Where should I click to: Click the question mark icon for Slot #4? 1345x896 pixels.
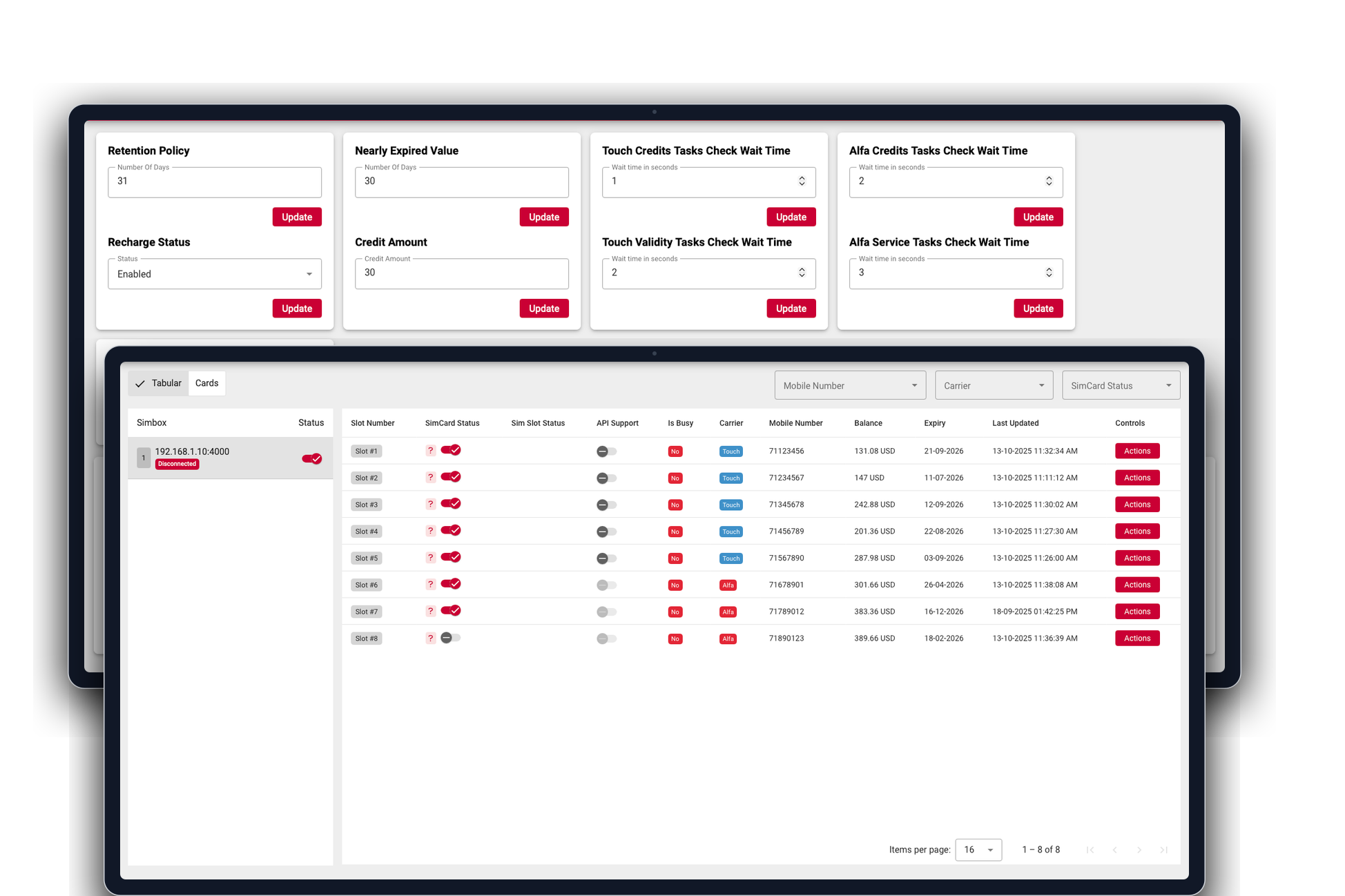430,531
